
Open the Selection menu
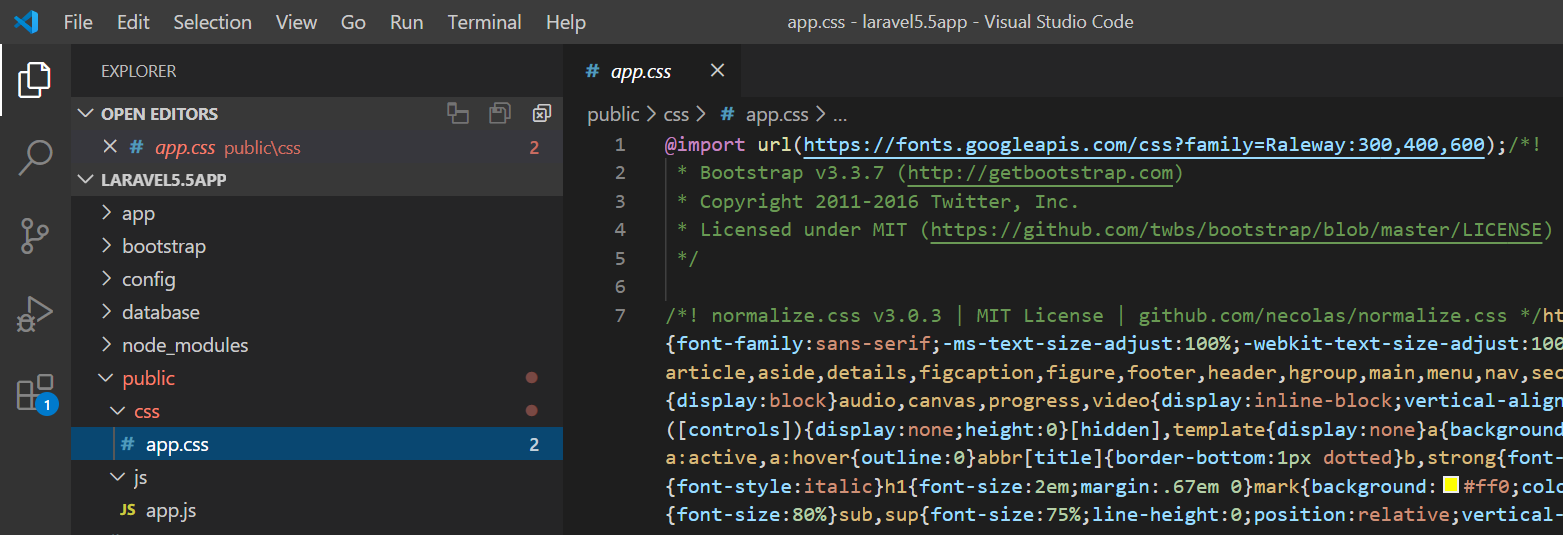coord(212,22)
